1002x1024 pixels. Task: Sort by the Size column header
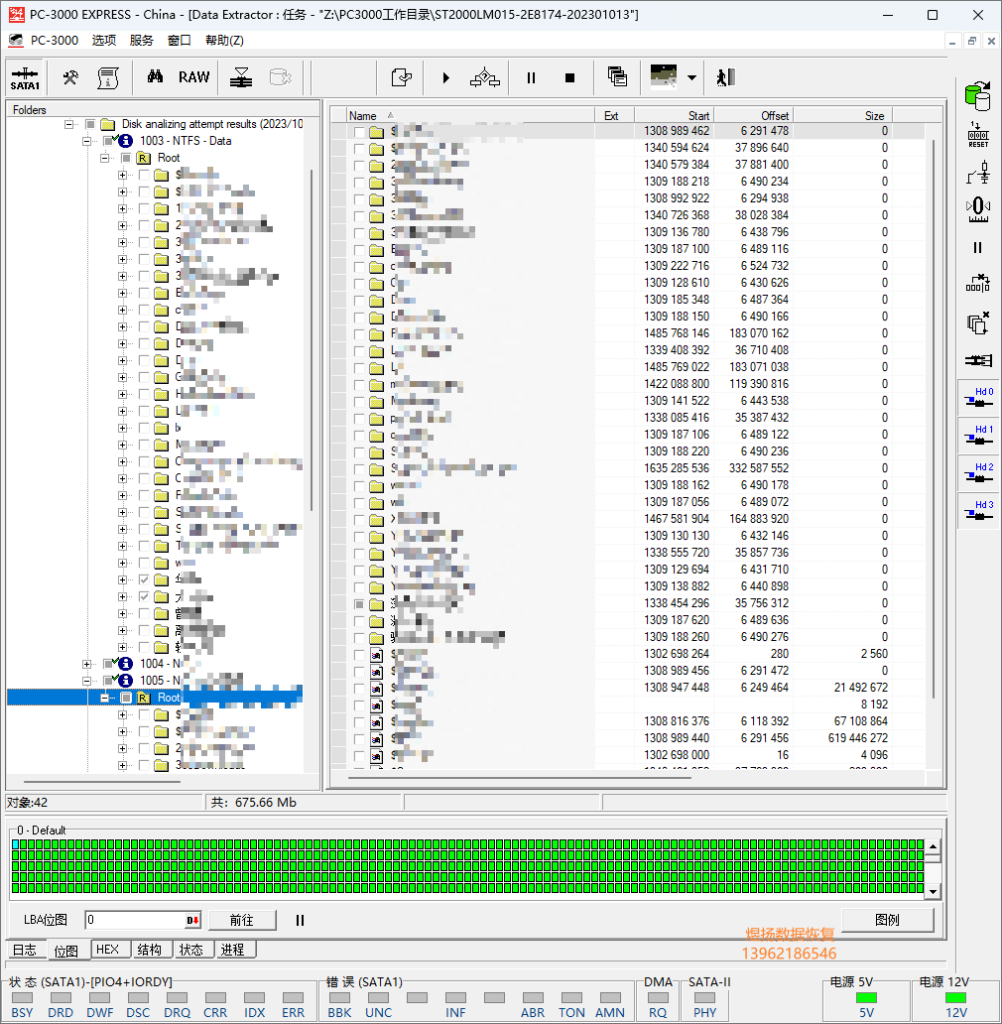(x=842, y=116)
